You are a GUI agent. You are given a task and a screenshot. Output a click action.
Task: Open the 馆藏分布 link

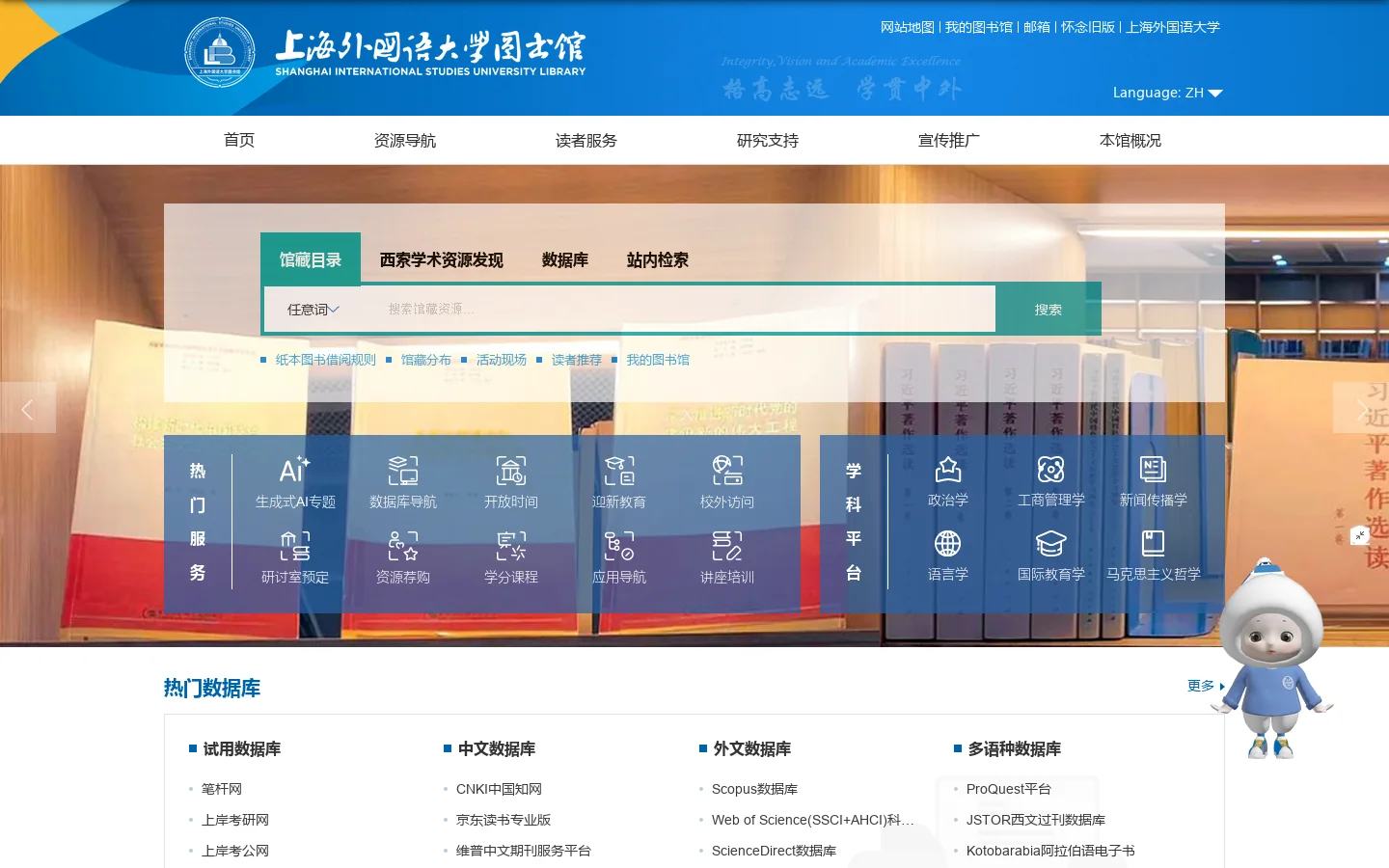[426, 360]
